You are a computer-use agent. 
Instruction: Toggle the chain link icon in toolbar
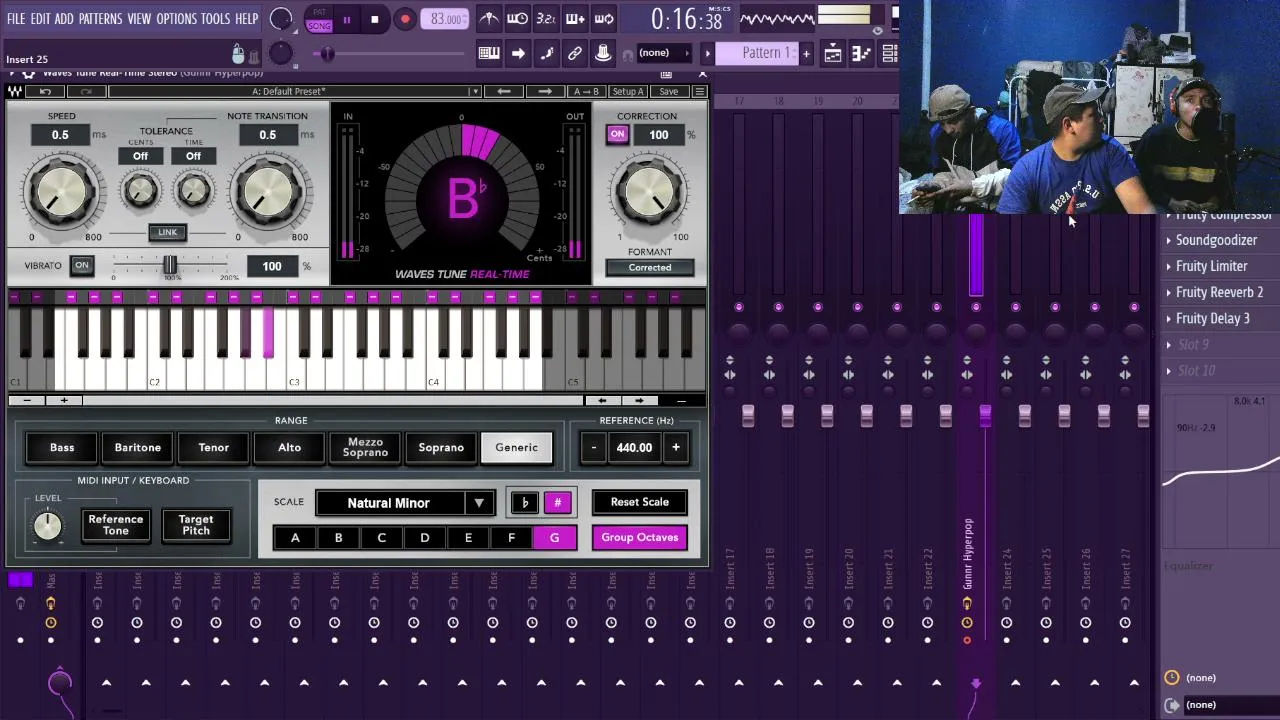575,53
